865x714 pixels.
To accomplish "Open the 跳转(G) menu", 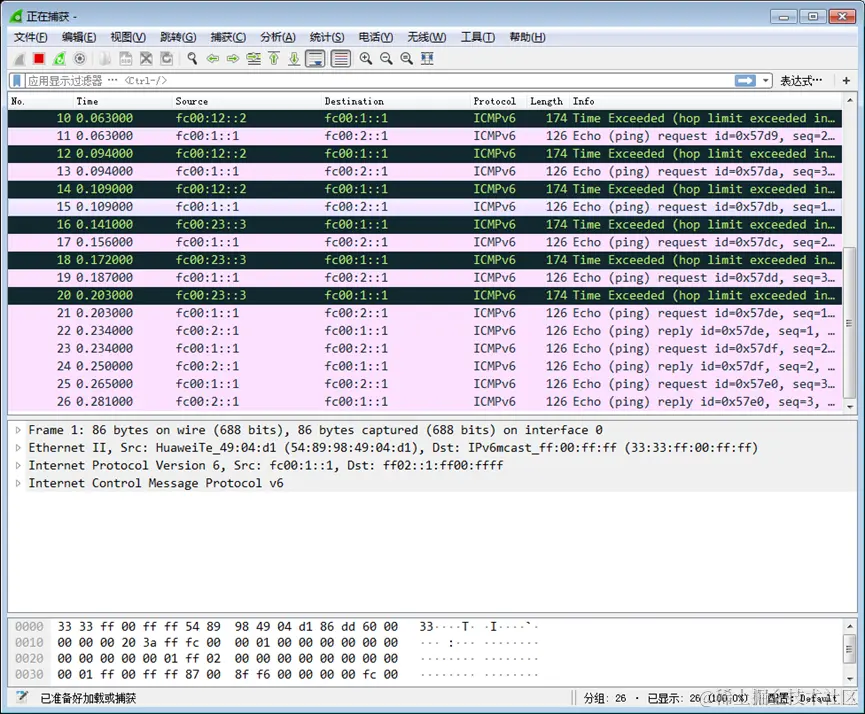I will point(178,37).
